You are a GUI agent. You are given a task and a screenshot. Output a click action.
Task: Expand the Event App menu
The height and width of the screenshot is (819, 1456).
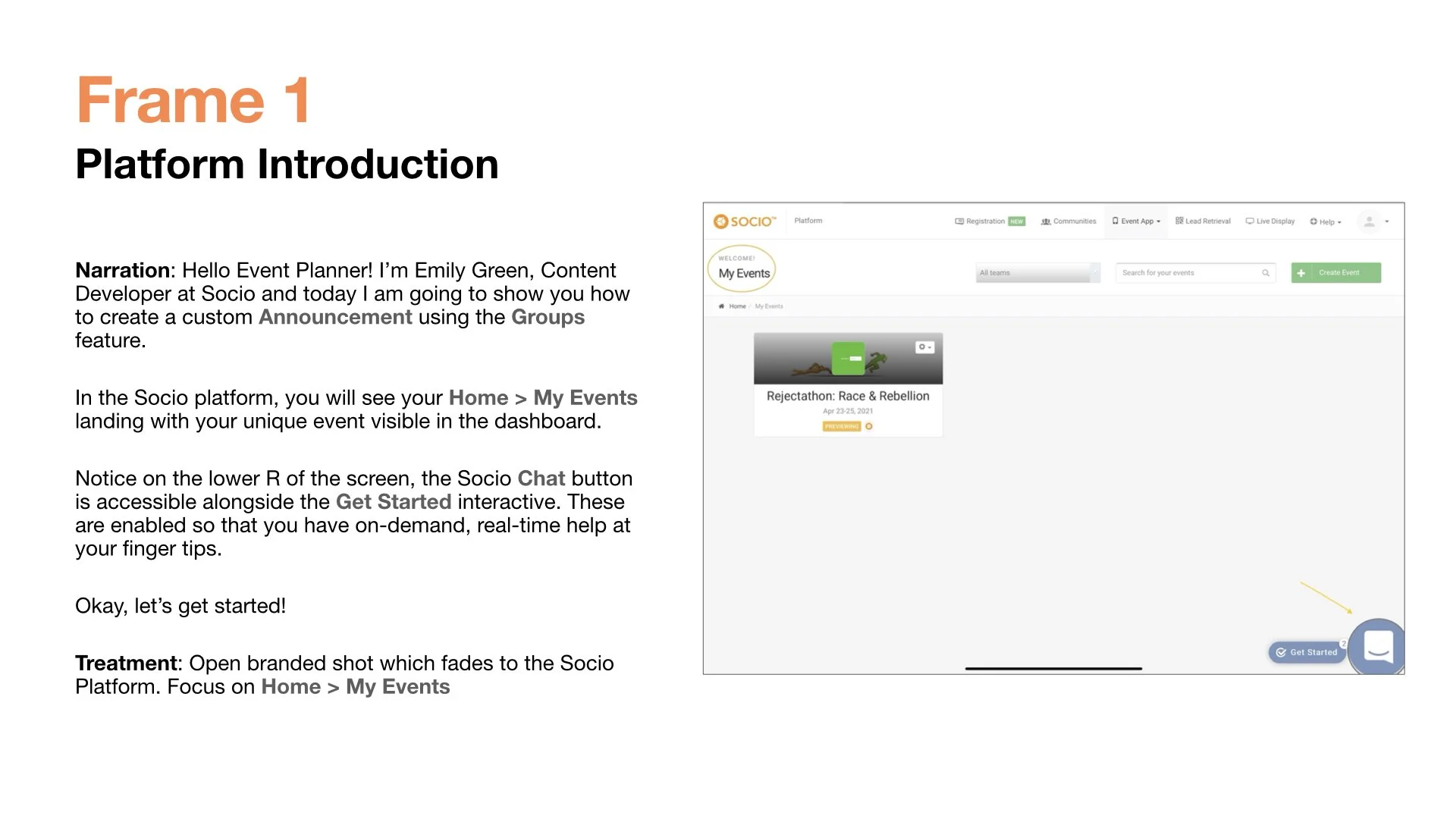click(x=1136, y=221)
